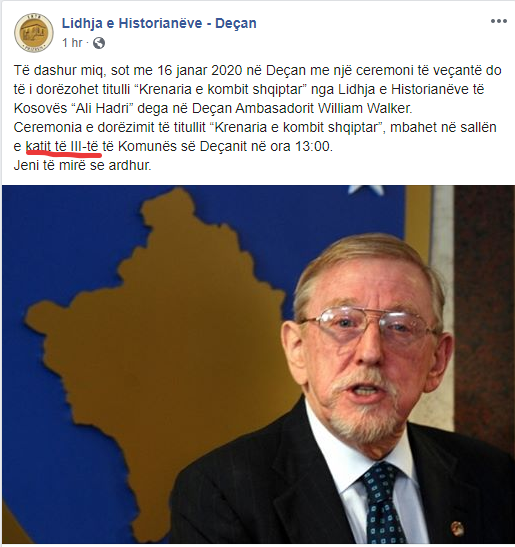This screenshot has width=515, height=547.
Task: Visit the Lidhja e Historianëve - Deçan page
Action: click(x=159, y=23)
